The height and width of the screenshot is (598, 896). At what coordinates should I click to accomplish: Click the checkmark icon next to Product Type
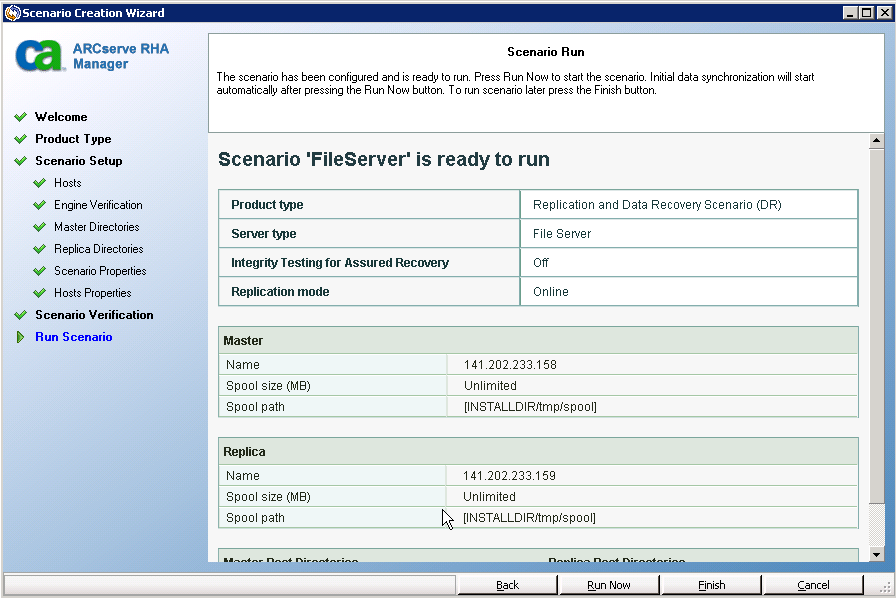click(x=22, y=139)
